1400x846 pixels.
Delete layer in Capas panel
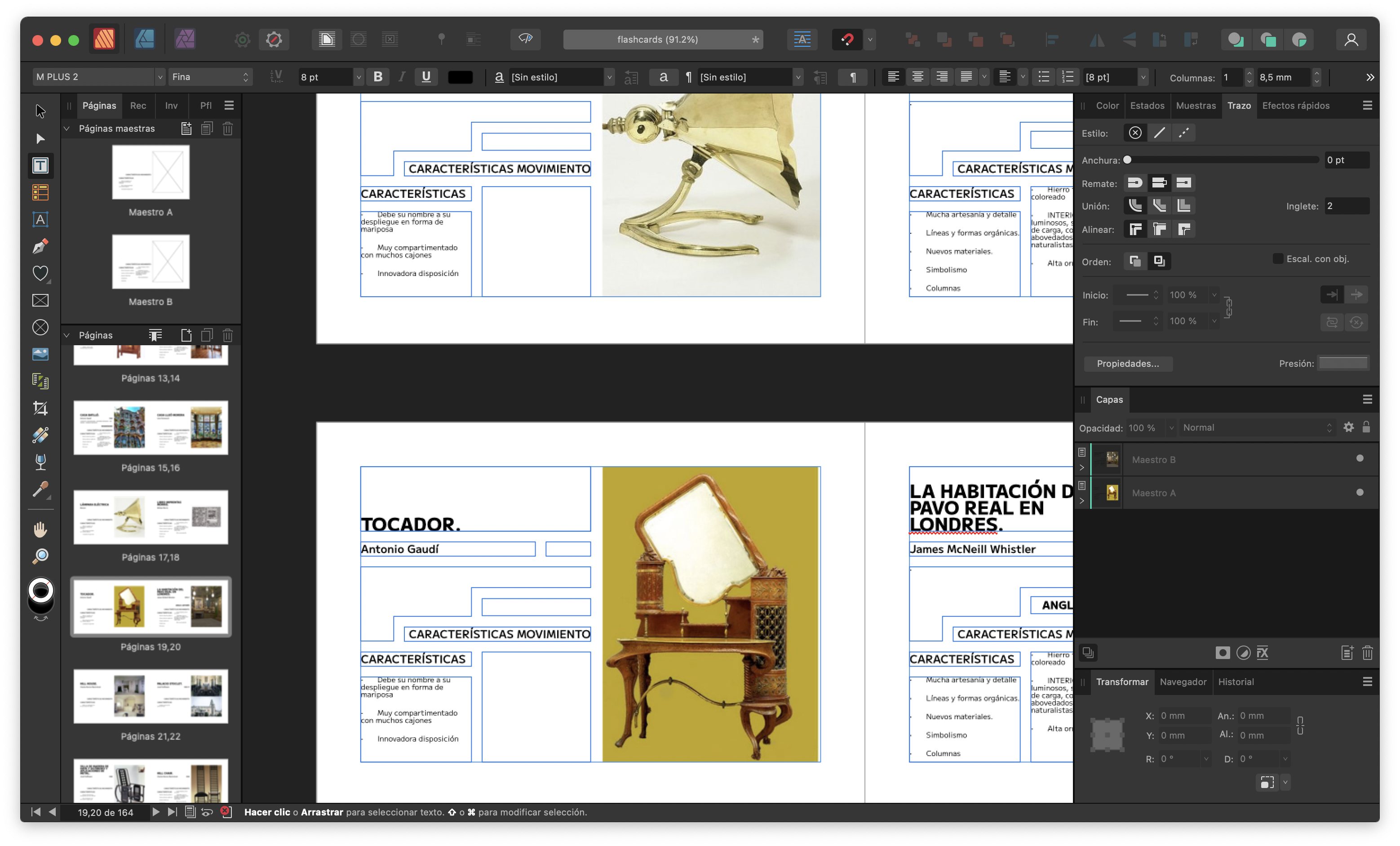pos(1368,653)
